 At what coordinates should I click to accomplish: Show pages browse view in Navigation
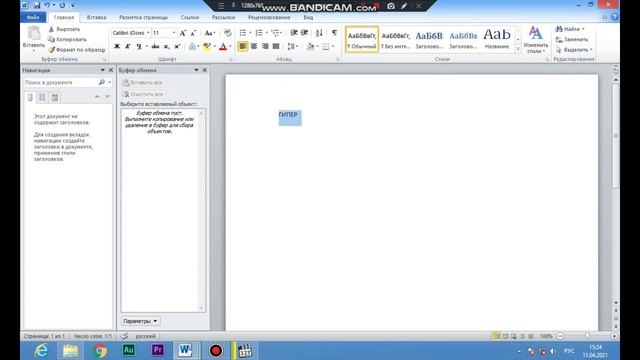(x=42, y=97)
